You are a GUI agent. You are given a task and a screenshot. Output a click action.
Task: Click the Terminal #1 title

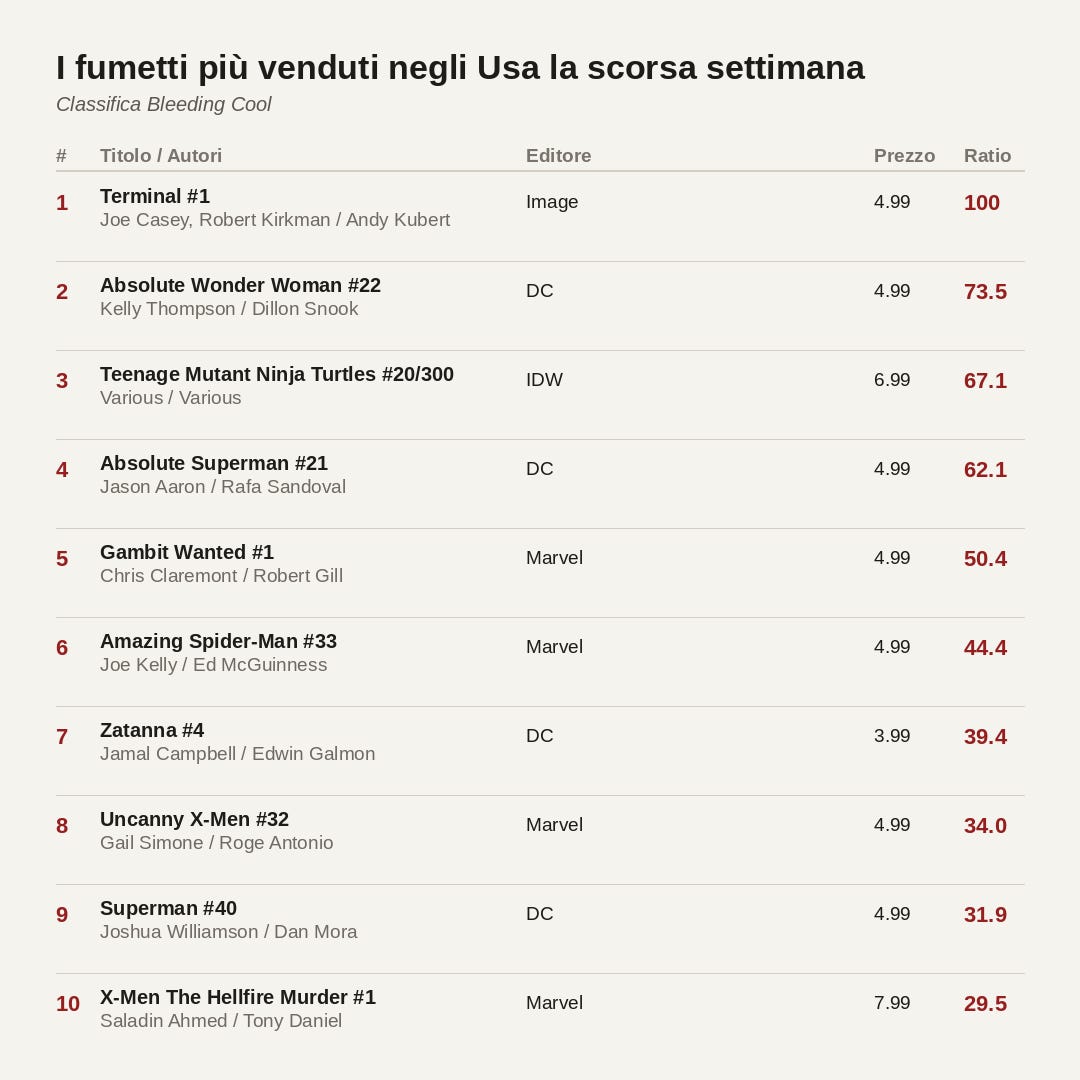[154, 196]
